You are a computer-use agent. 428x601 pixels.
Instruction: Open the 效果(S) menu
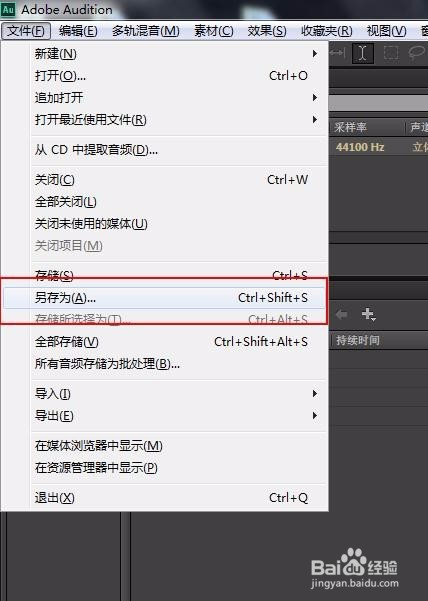(x=267, y=31)
